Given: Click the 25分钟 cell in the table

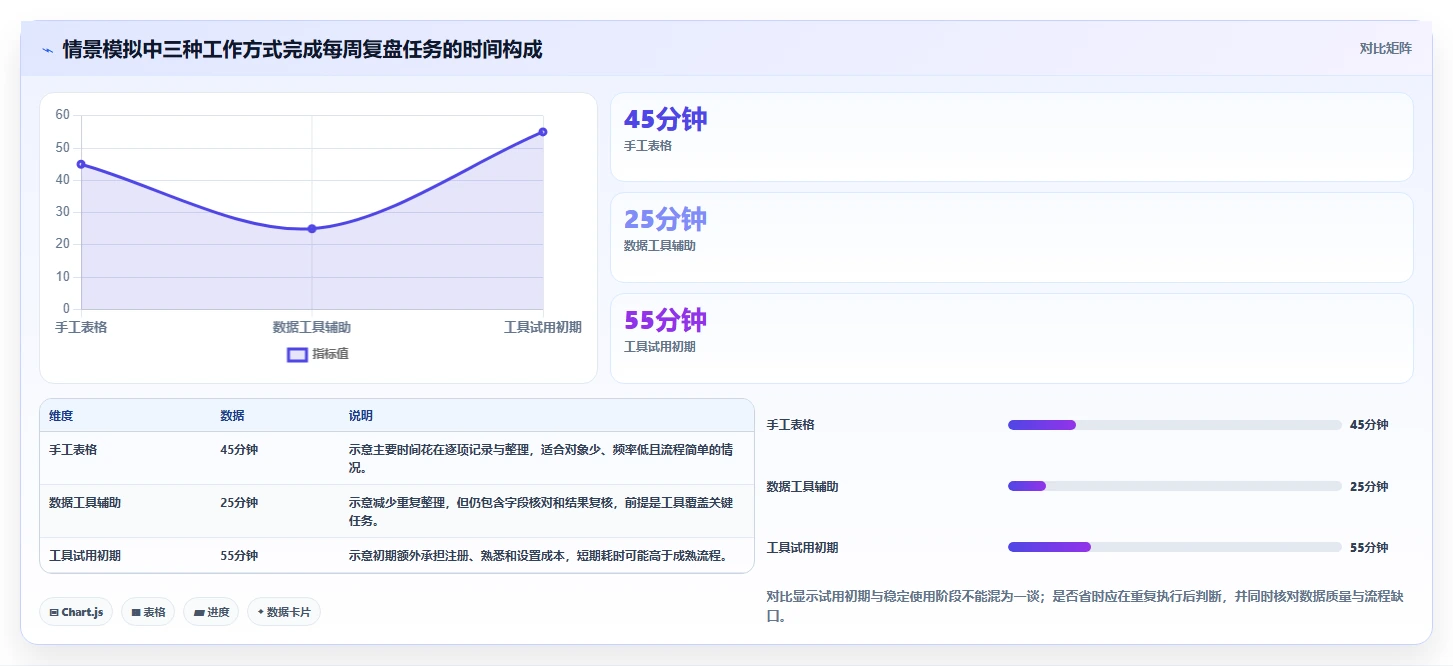Looking at the screenshot, I should [x=239, y=503].
